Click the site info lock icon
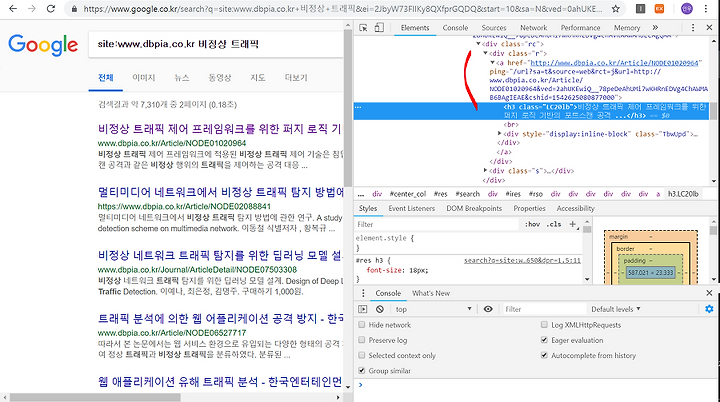This screenshot has height=402, width=720. click(x=74, y=9)
